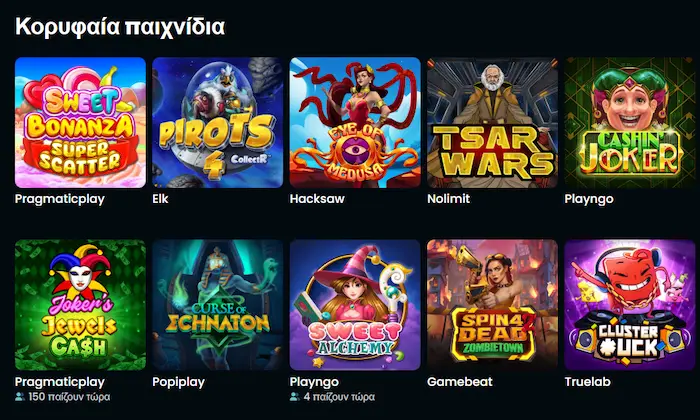
Task: Click the Elk provider label
Action: pyautogui.click(x=160, y=199)
